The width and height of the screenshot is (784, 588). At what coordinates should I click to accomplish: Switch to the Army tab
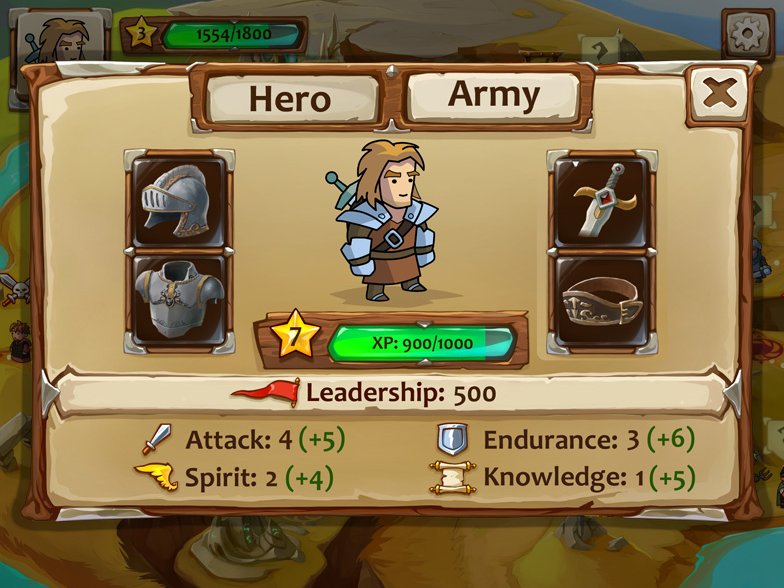coord(494,96)
